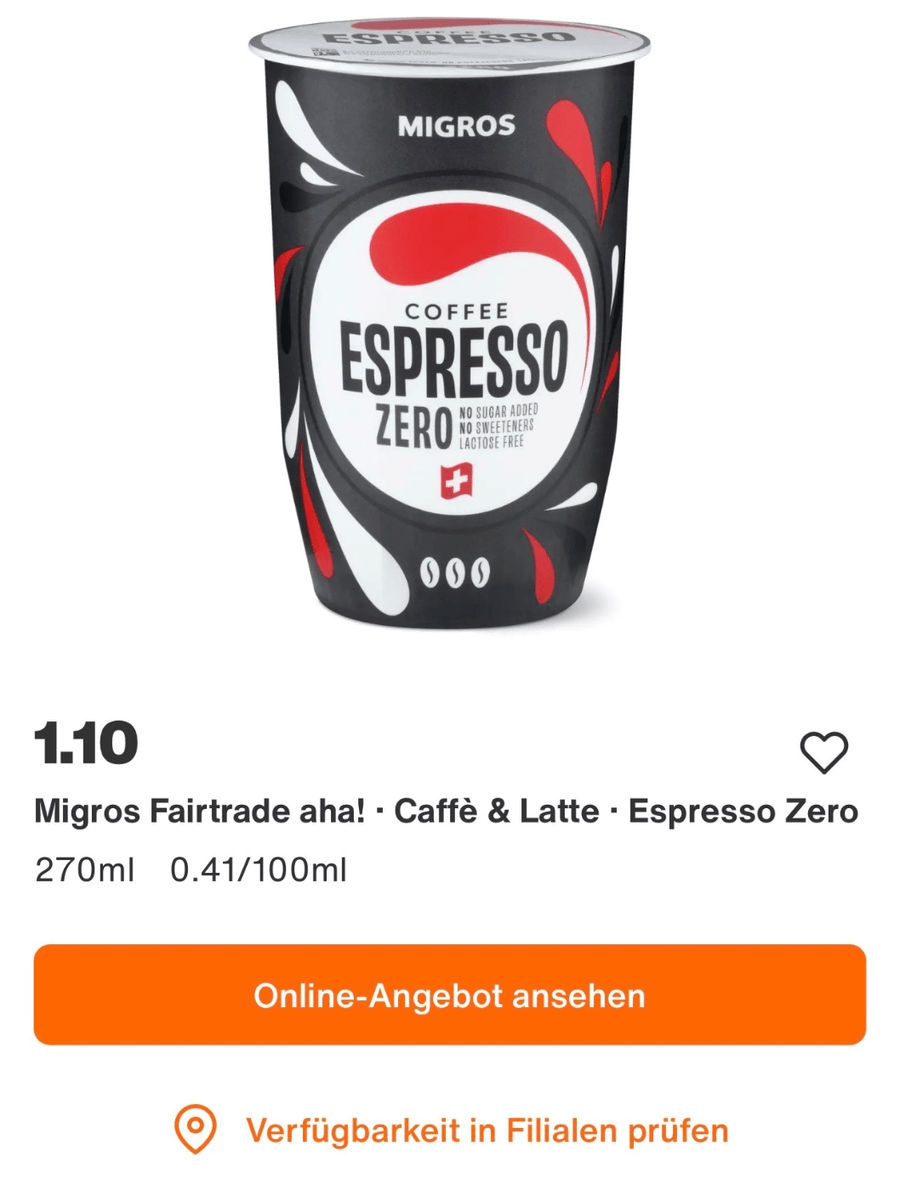Image resolution: width=900 pixels, height=1191 pixels.
Task: Add product to favorites with heart icon
Action: point(824,753)
